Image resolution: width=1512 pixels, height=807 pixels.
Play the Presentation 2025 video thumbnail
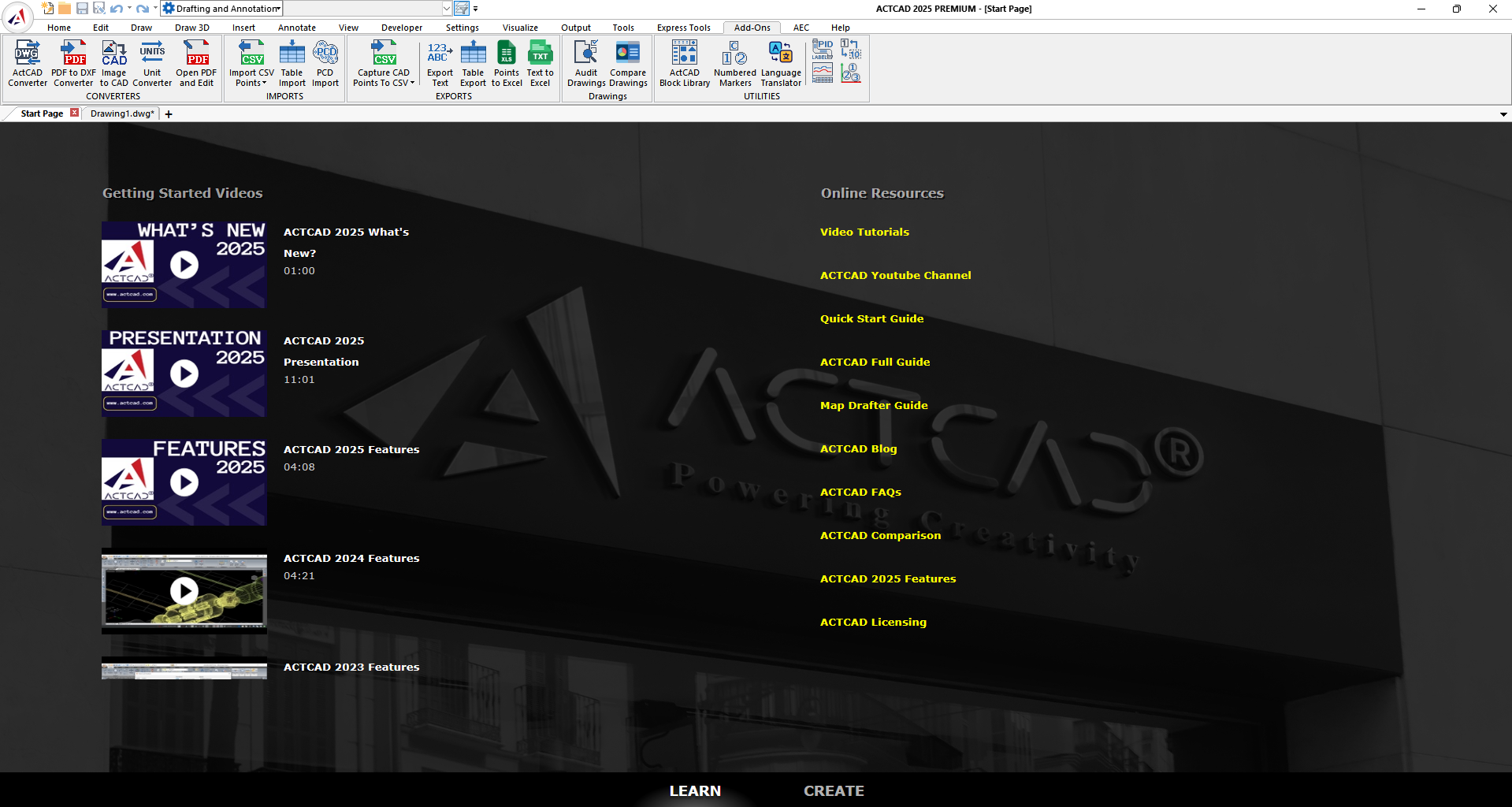184,374
